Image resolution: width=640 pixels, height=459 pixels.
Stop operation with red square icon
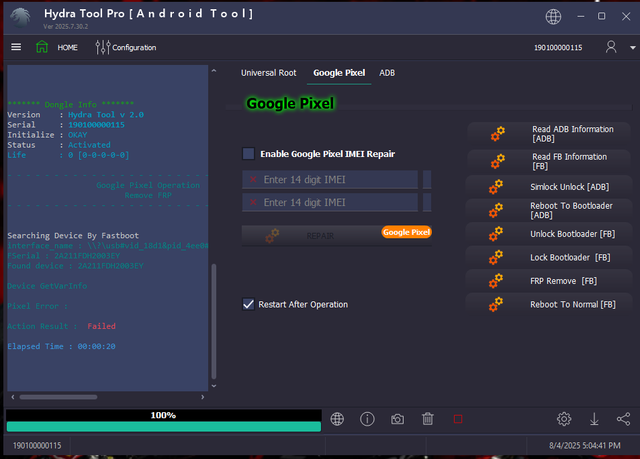point(458,419)
